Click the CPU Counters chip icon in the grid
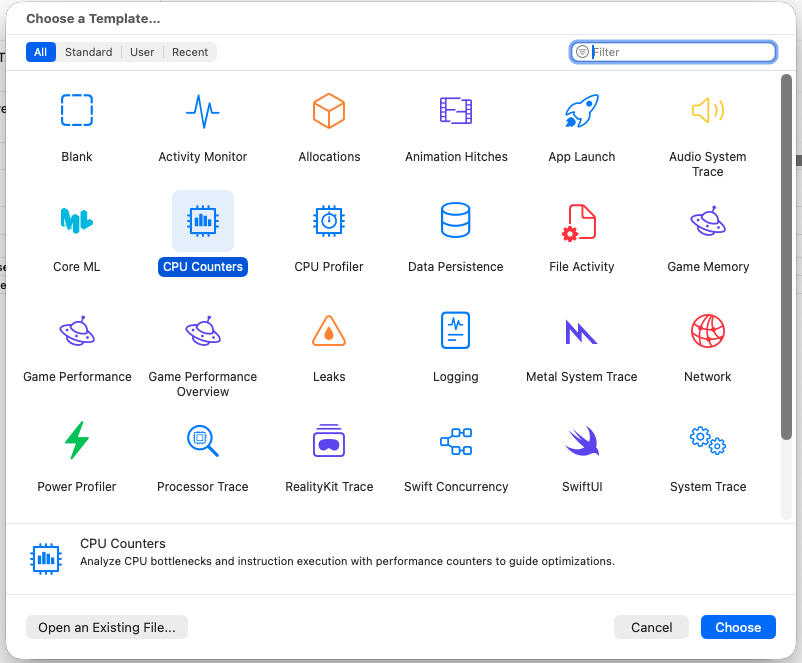The width and height of the screenshot is (802, 663). pyautogui.click(x=203, y=221)
